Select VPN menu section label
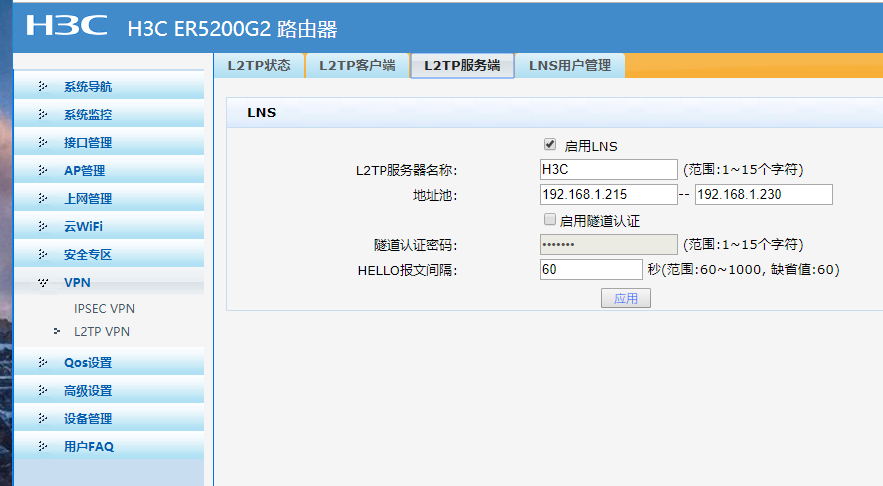 point(77,283)
